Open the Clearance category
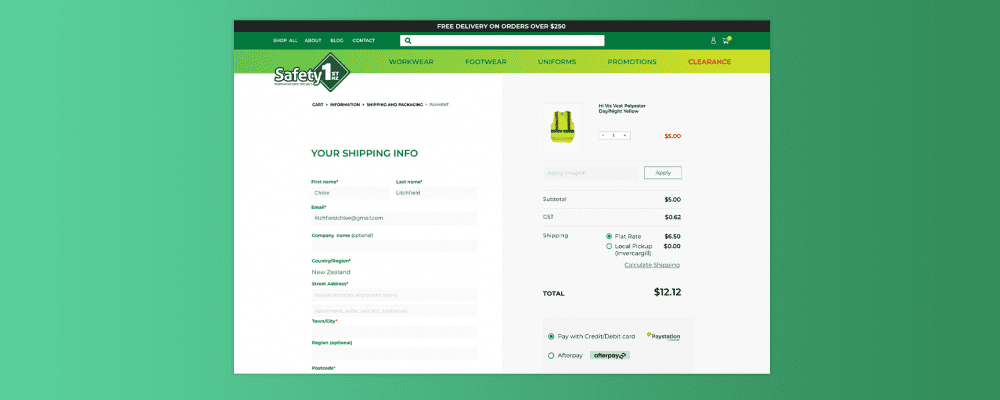Image resolution: width=1000 pixels, height=400 pixels. click(x=709, y=62)
